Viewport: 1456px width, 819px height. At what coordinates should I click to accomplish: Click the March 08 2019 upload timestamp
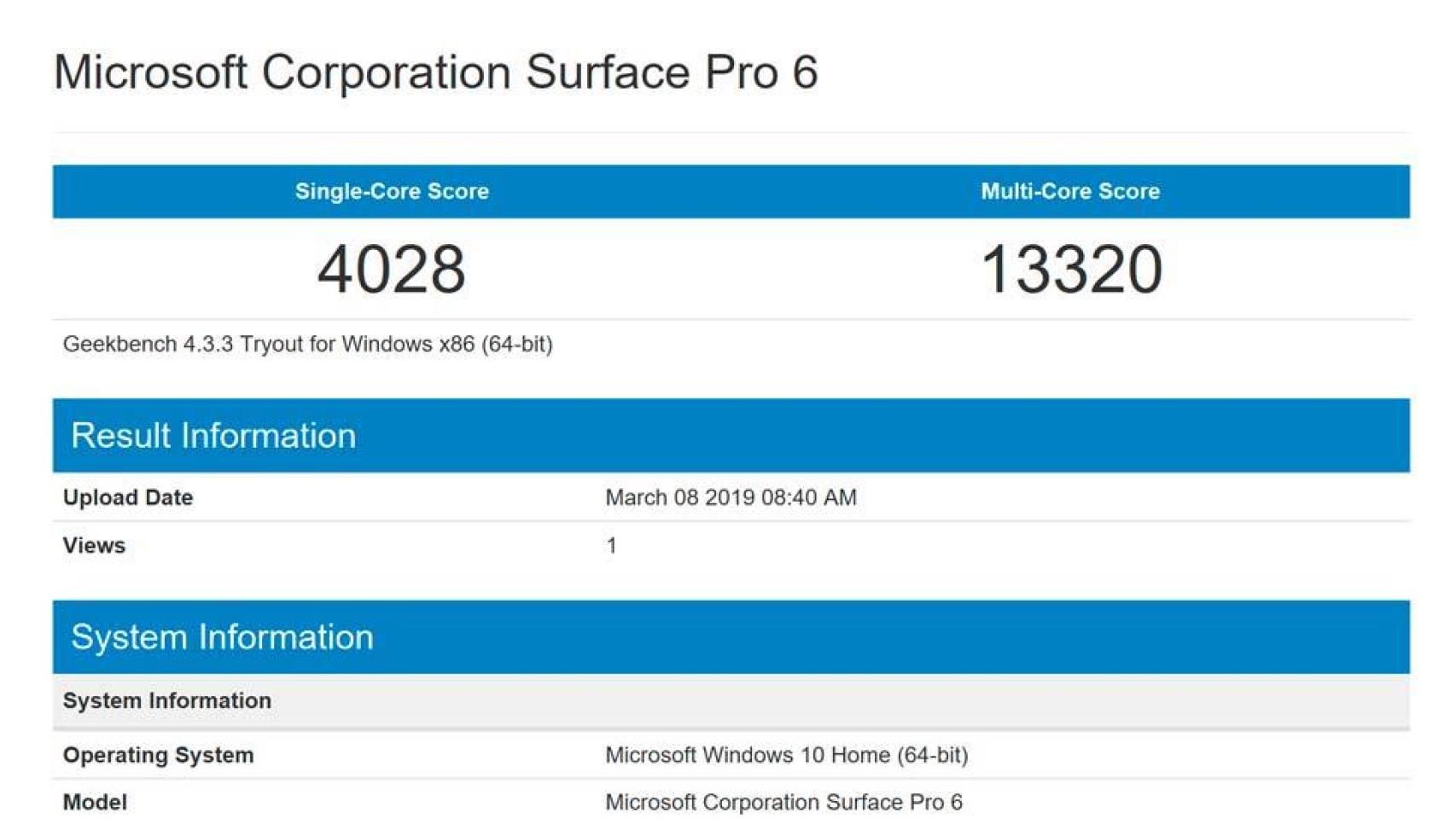point(730,497)
